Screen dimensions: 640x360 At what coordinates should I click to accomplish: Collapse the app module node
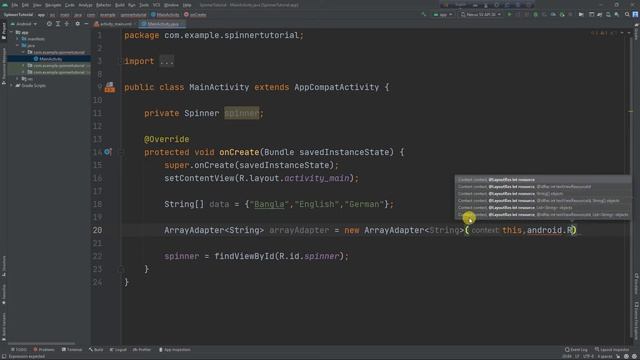[12, 32]
